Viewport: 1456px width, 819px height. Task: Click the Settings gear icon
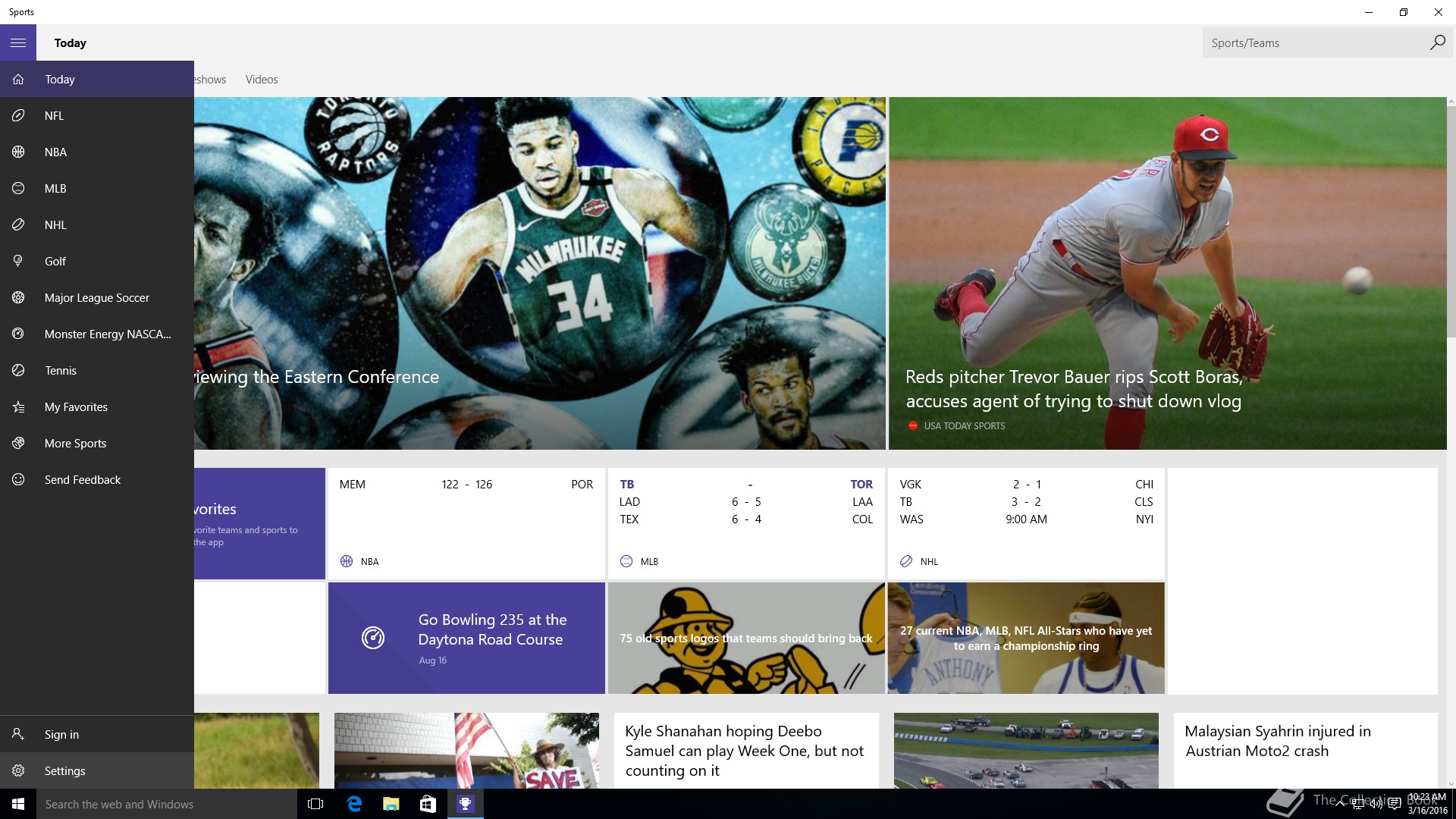(x=18, y=771)
